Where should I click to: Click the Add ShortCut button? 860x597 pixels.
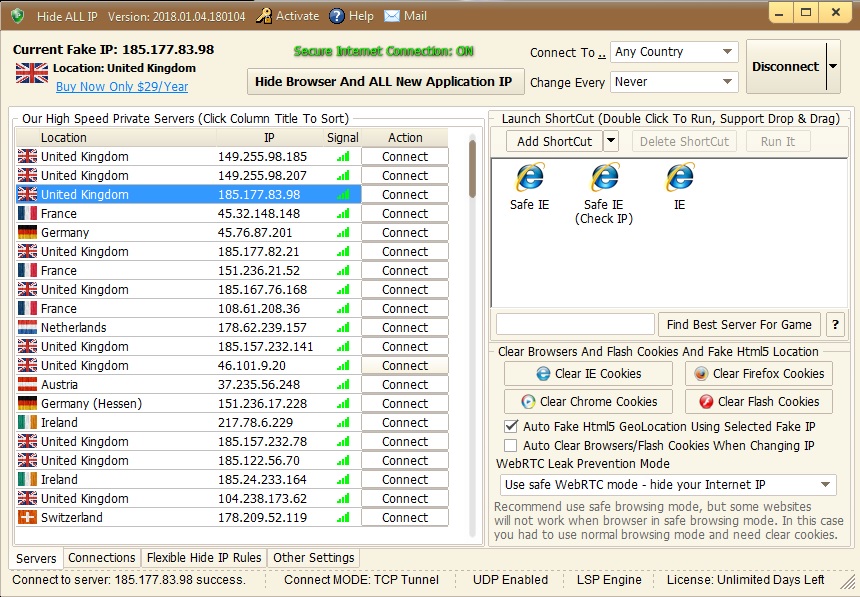[x=555, y=142]
